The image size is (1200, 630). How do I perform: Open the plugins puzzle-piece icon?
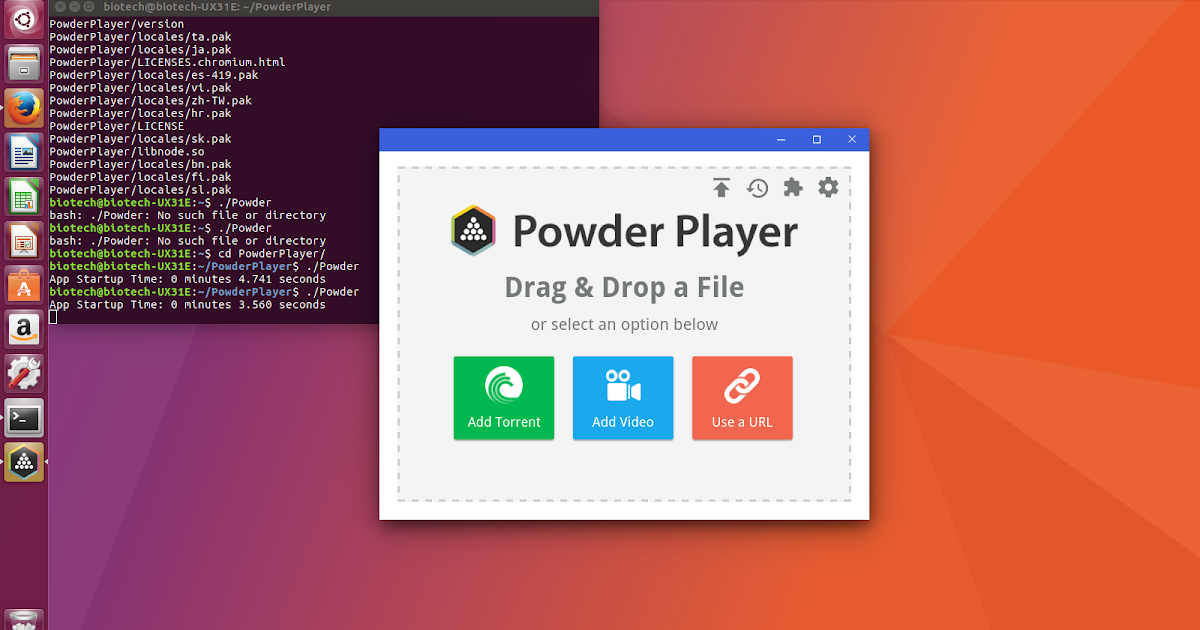(x=792, y=187)
